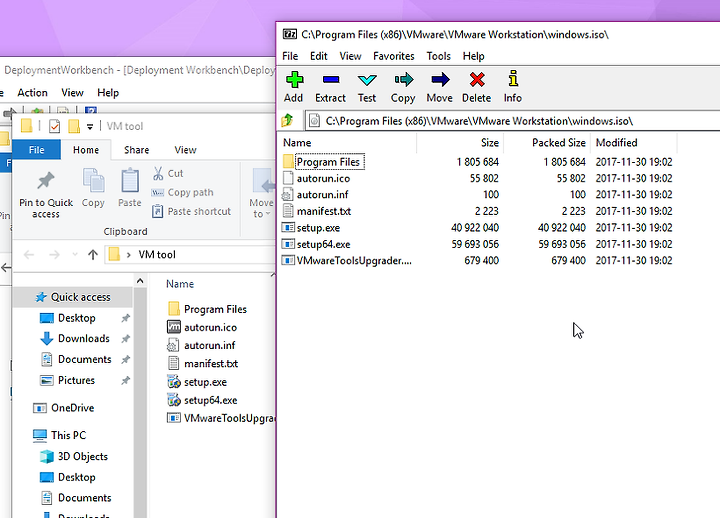Click Copy path in Explorer ribbon

click(x=183, y=192)
